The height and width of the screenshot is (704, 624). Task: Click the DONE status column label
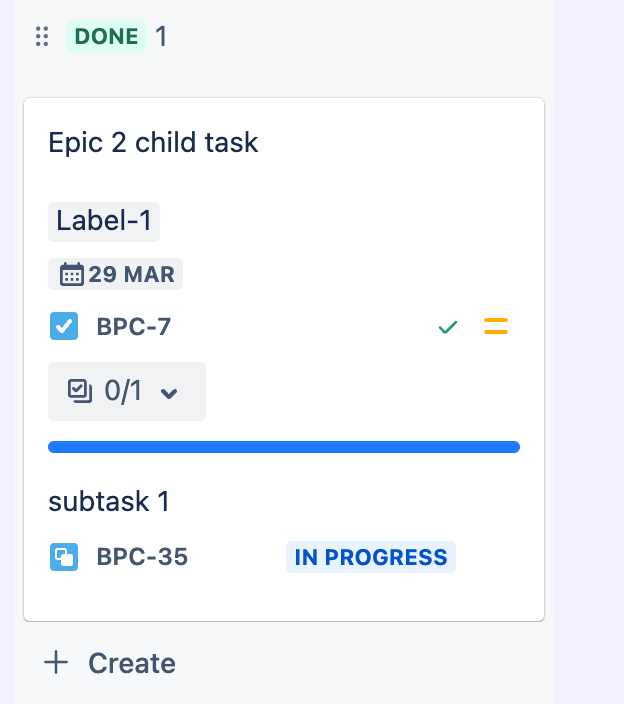point(106,36)
